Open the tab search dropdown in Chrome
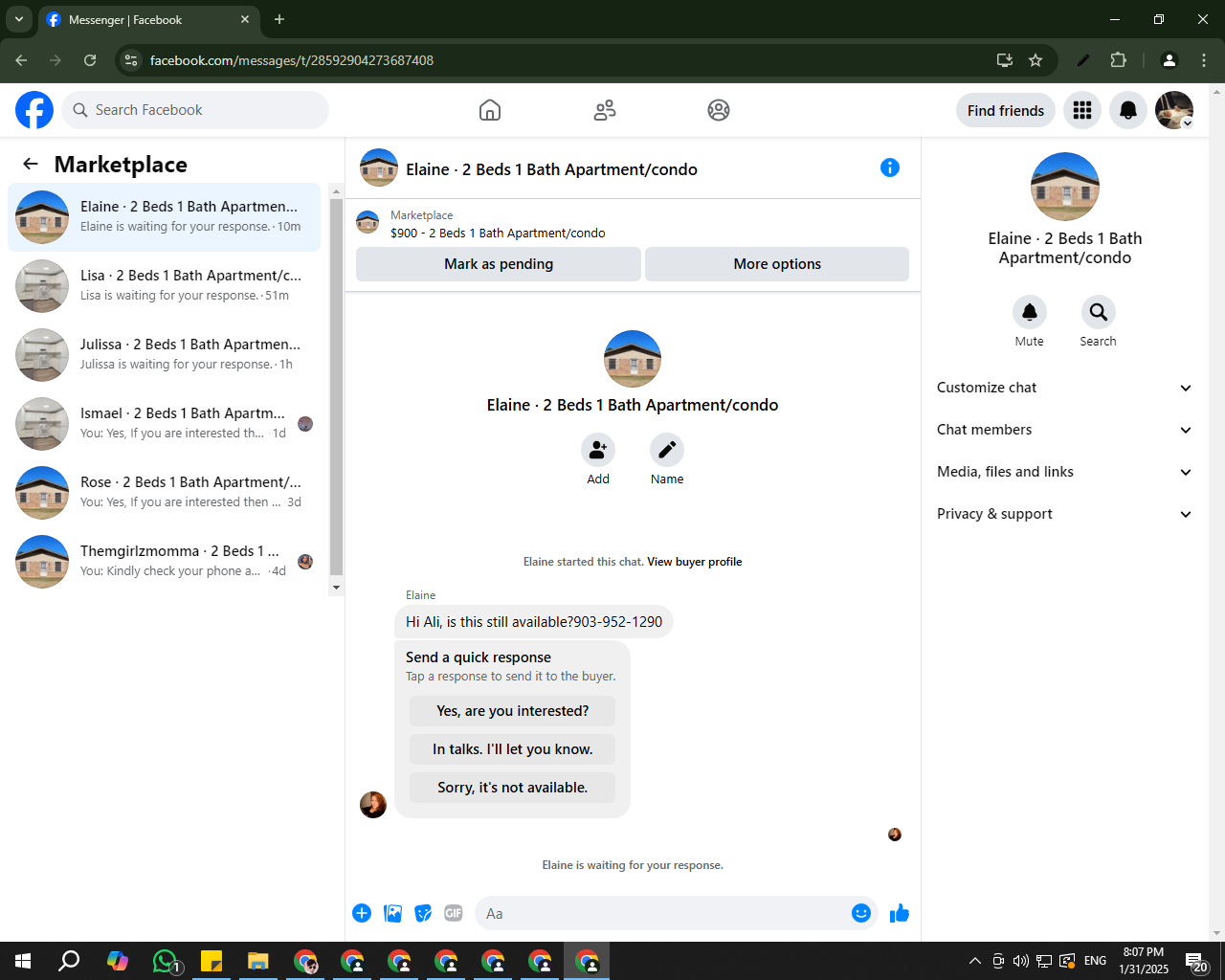The width and height of the screenshot is (1225, 980). click(18, 19)
